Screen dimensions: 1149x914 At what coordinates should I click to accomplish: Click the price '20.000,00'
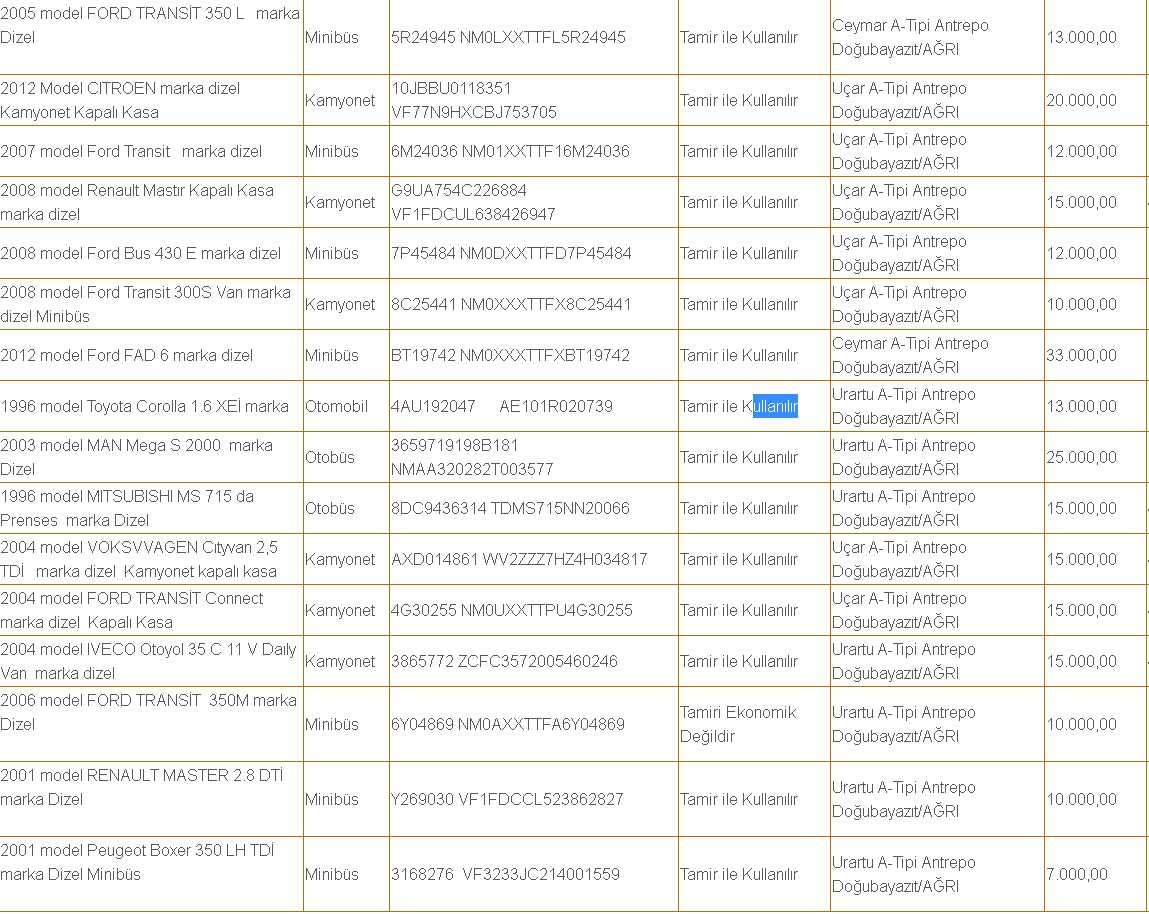tap(1082, 100)
